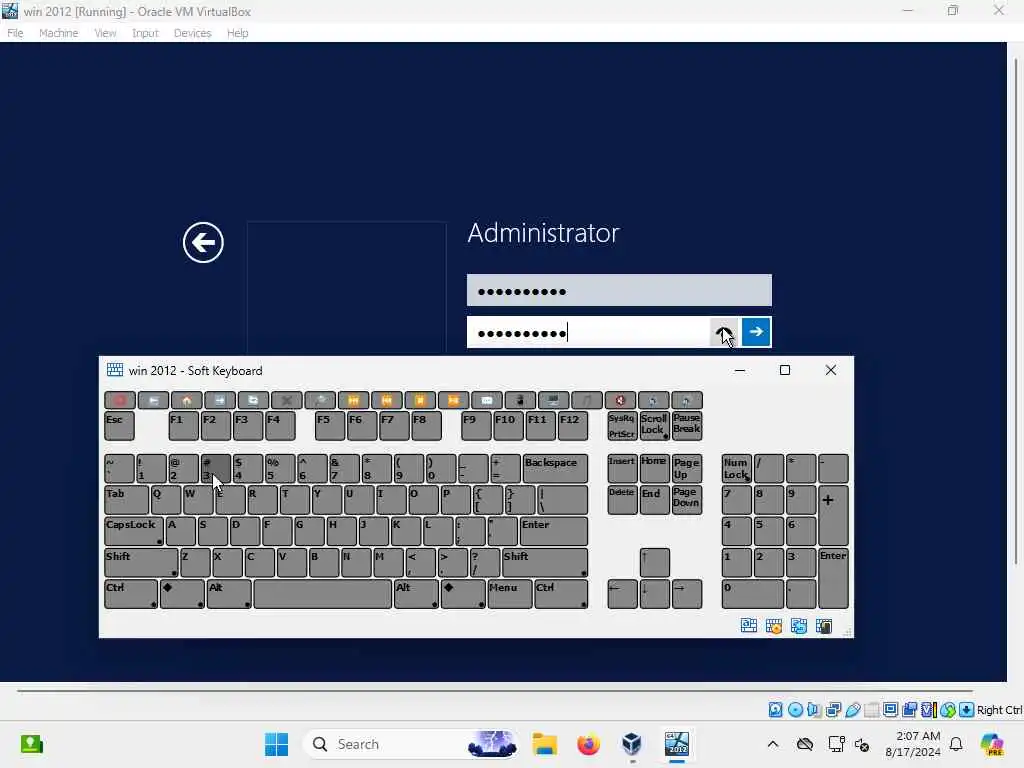
Task: Click keyboard capture arrow indicator
Action: 967,710
